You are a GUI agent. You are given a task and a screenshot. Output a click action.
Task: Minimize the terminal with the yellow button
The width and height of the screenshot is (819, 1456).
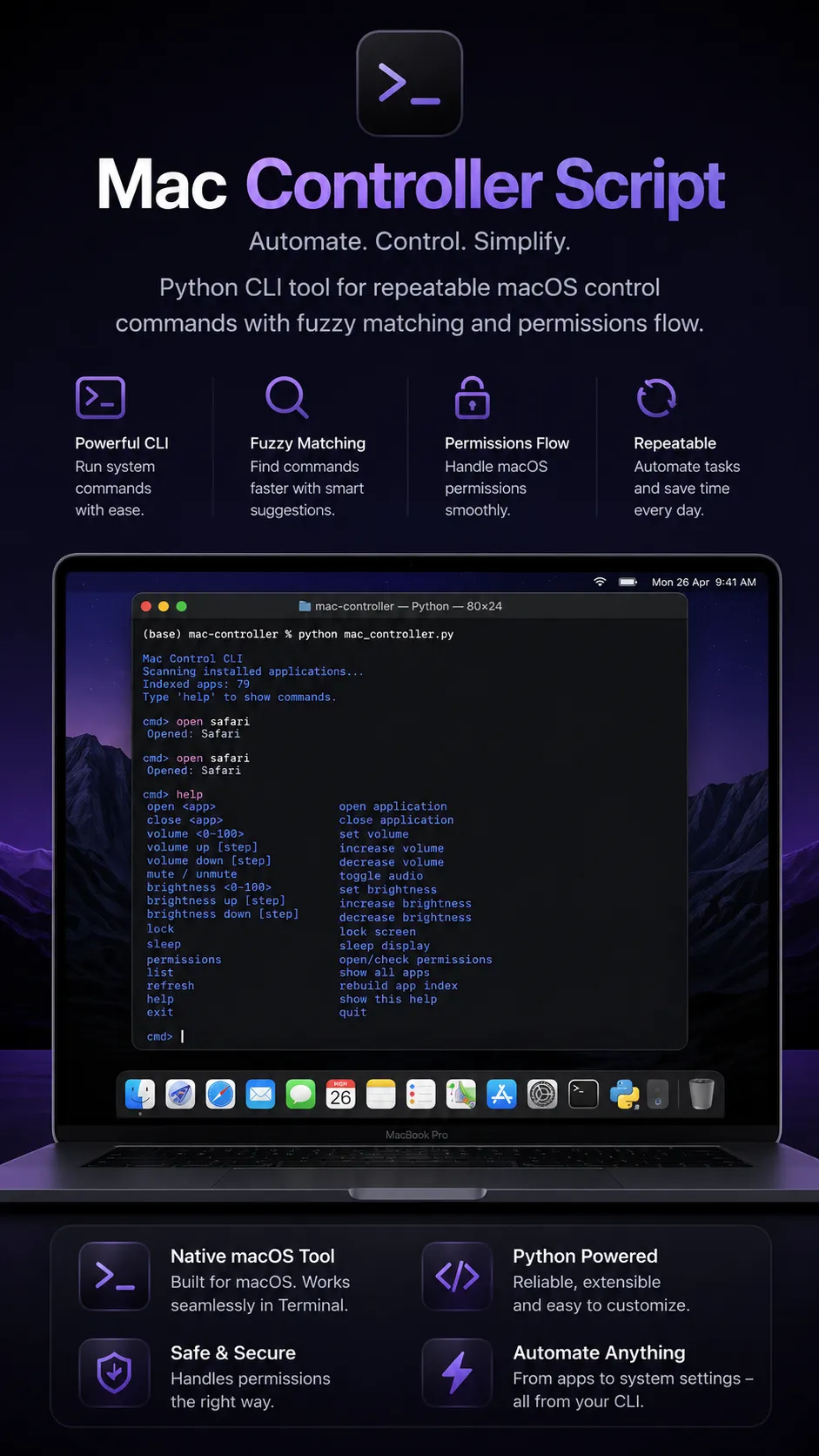tap(164, 606)
